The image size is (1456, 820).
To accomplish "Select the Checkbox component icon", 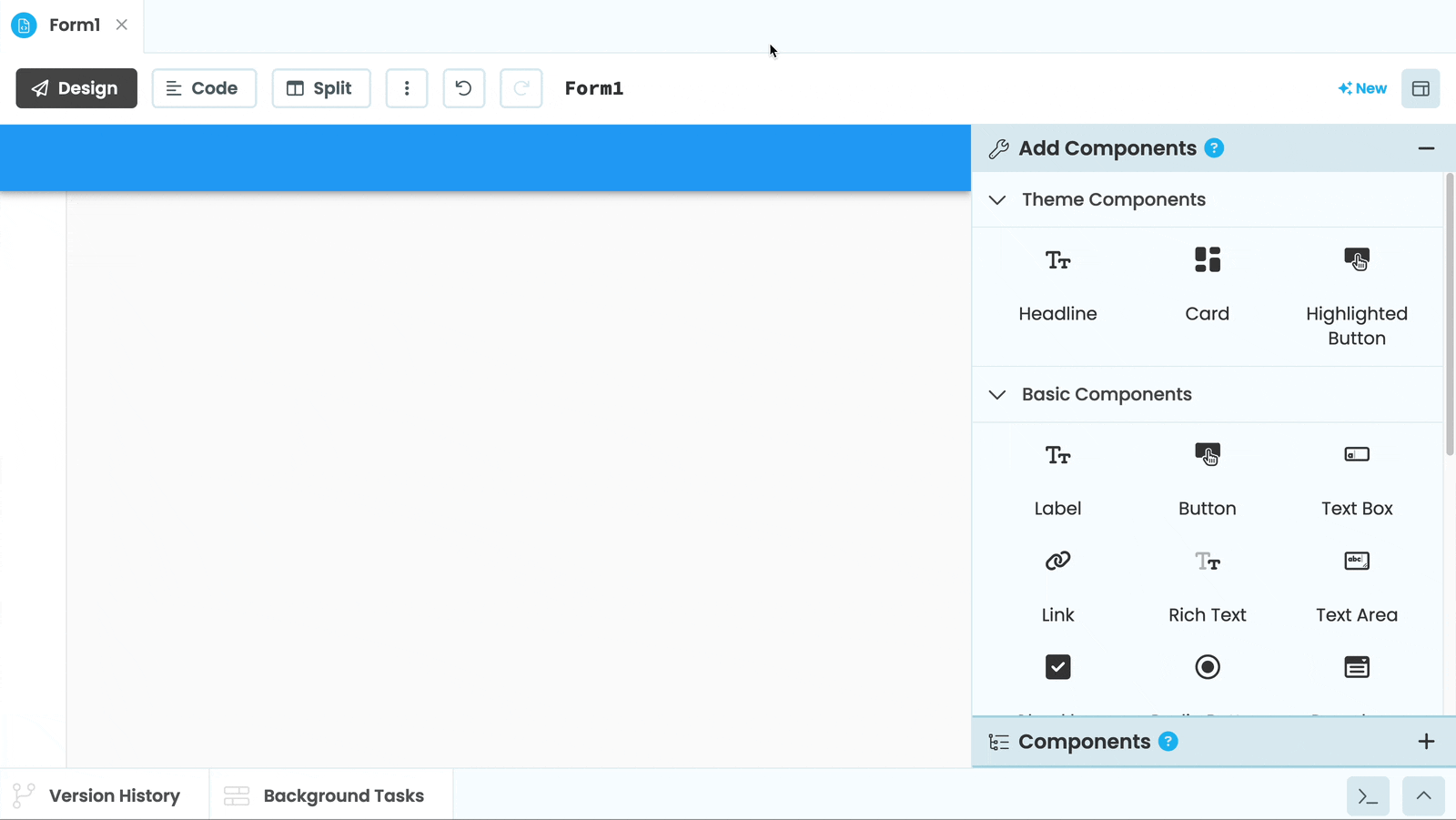I will click(1057, 666).
